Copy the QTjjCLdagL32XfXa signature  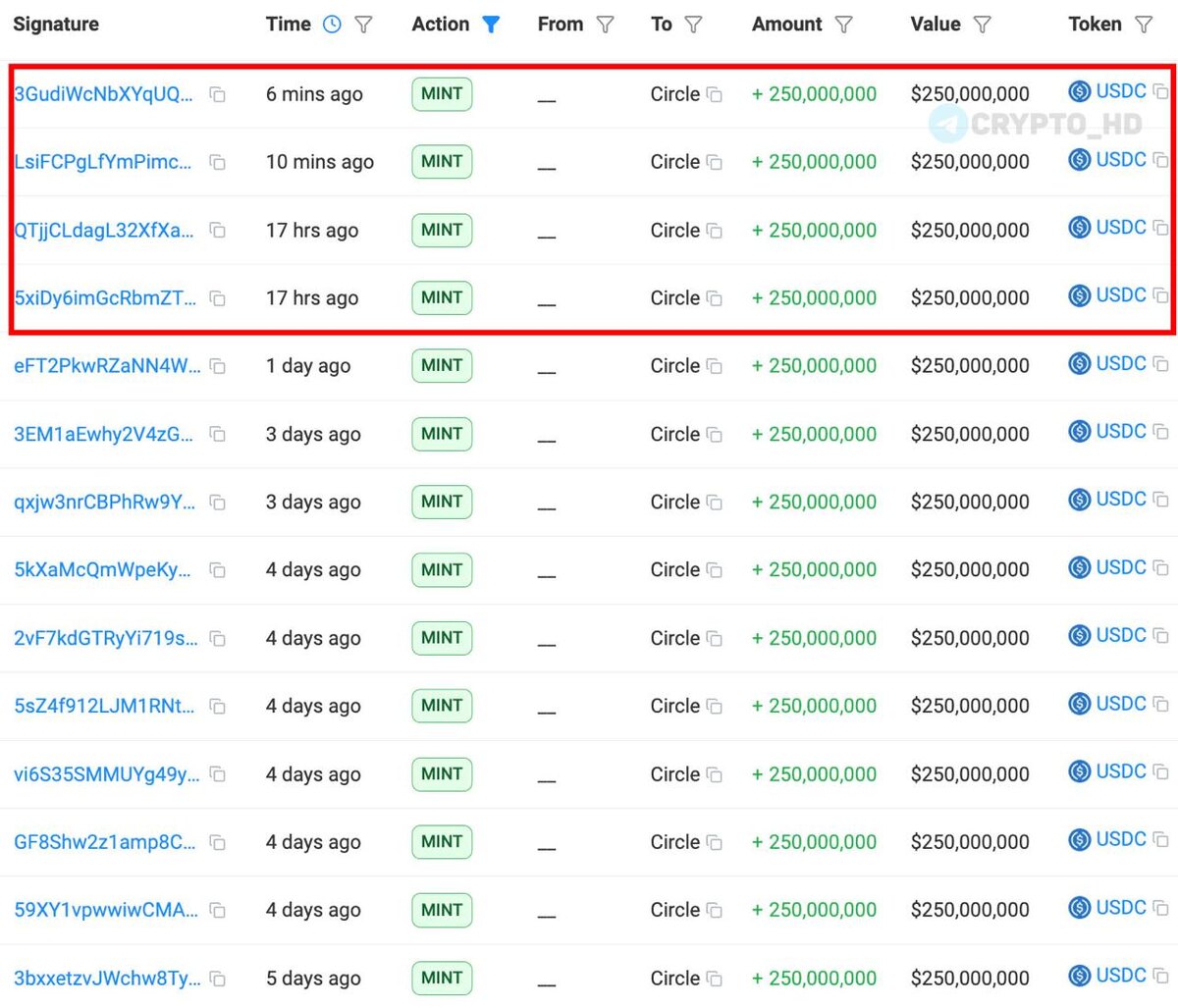coord(218,231)
